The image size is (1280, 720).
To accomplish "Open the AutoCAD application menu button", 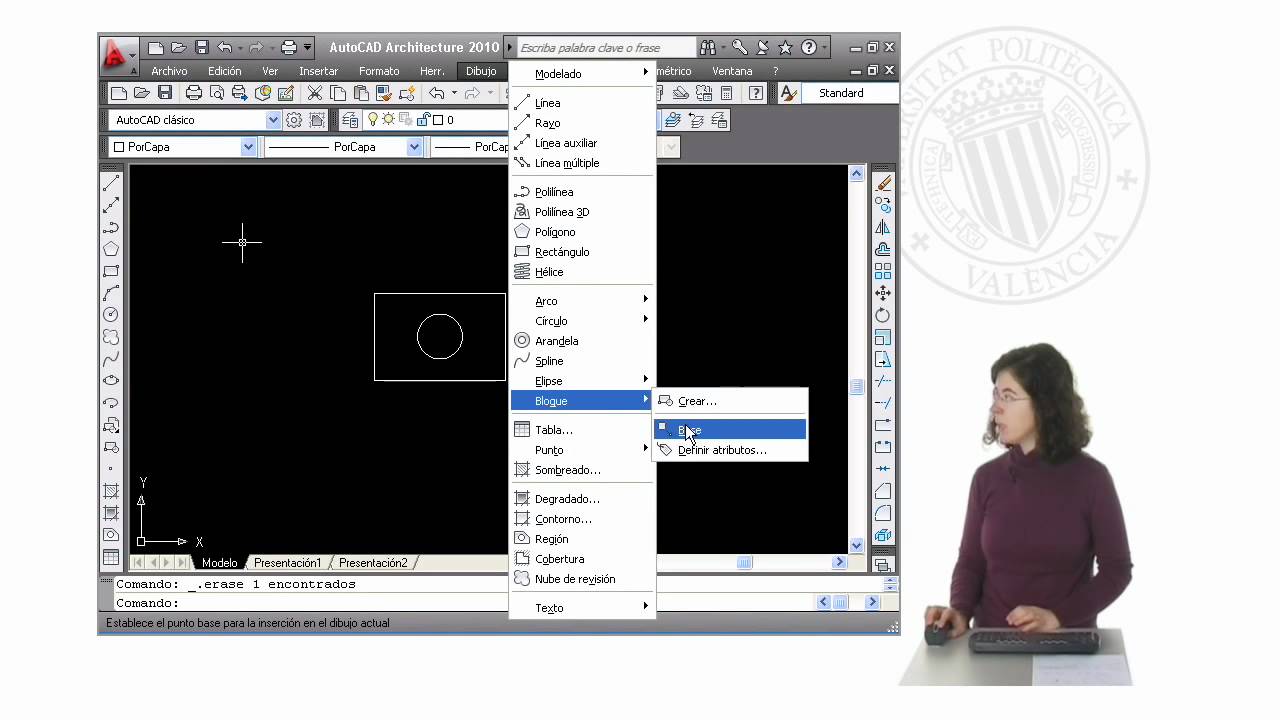I will coord(118,55).
